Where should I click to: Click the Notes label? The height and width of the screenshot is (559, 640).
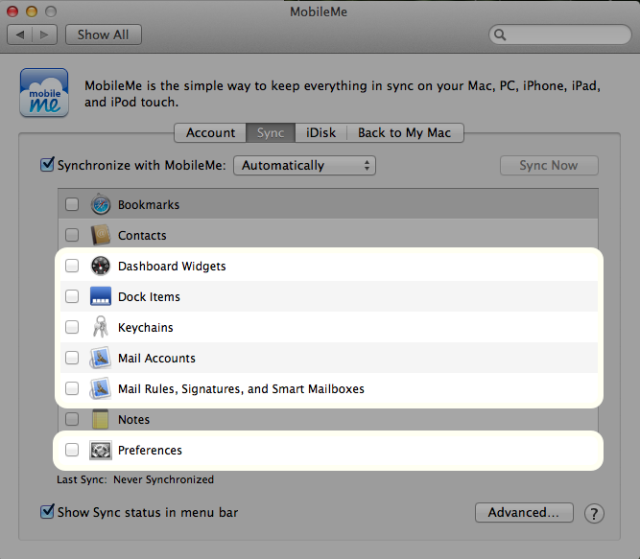134,419
